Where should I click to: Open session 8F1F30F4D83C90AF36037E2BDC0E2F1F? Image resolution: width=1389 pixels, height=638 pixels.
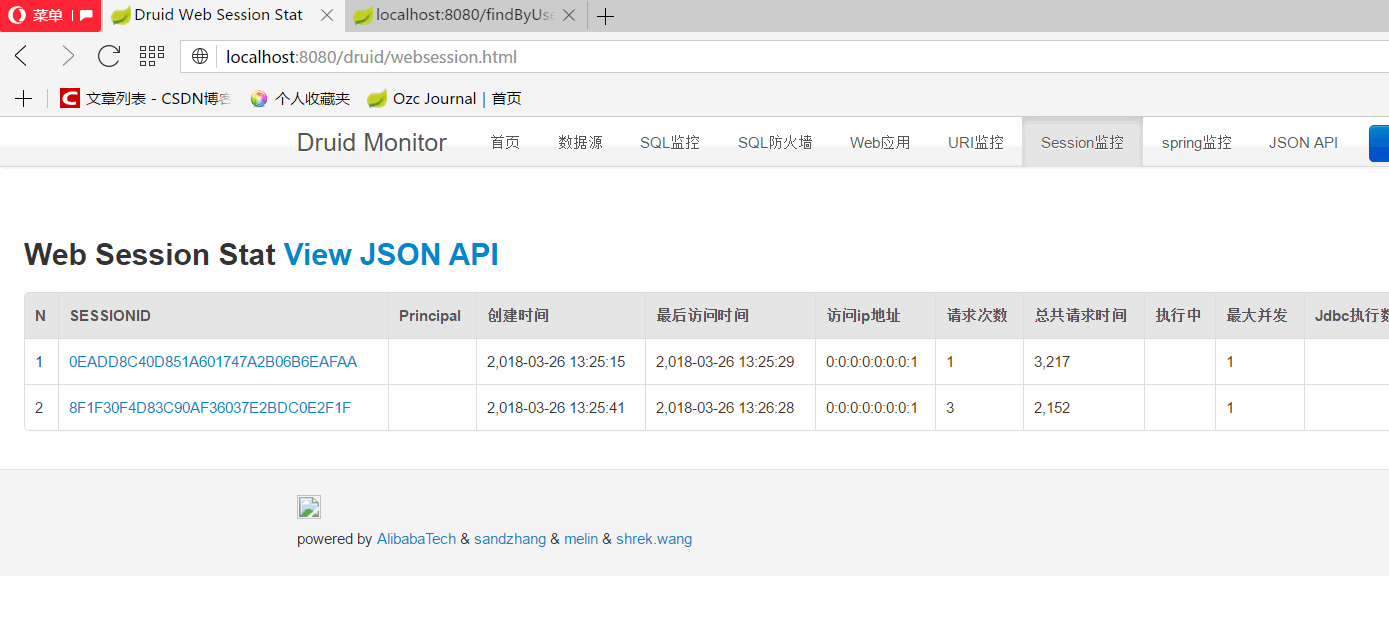tap(210, 408)
